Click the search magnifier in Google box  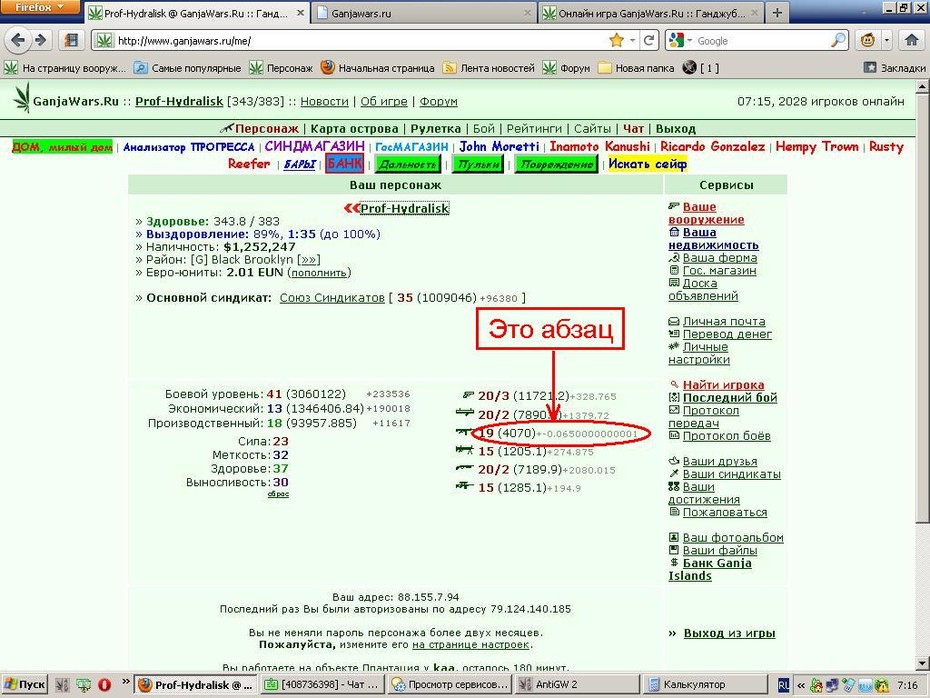pyautogui.click(x=838, y=40)
